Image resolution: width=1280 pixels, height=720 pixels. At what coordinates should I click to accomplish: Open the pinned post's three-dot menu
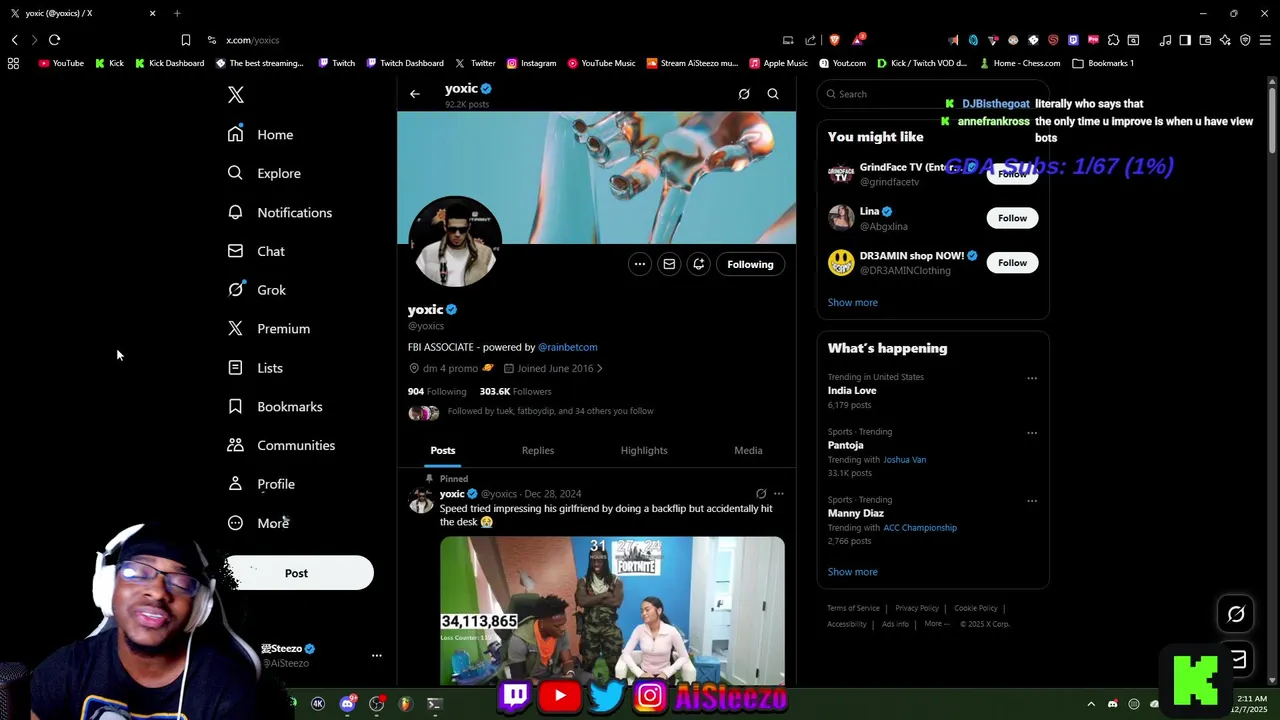click(x=779, y=494)
